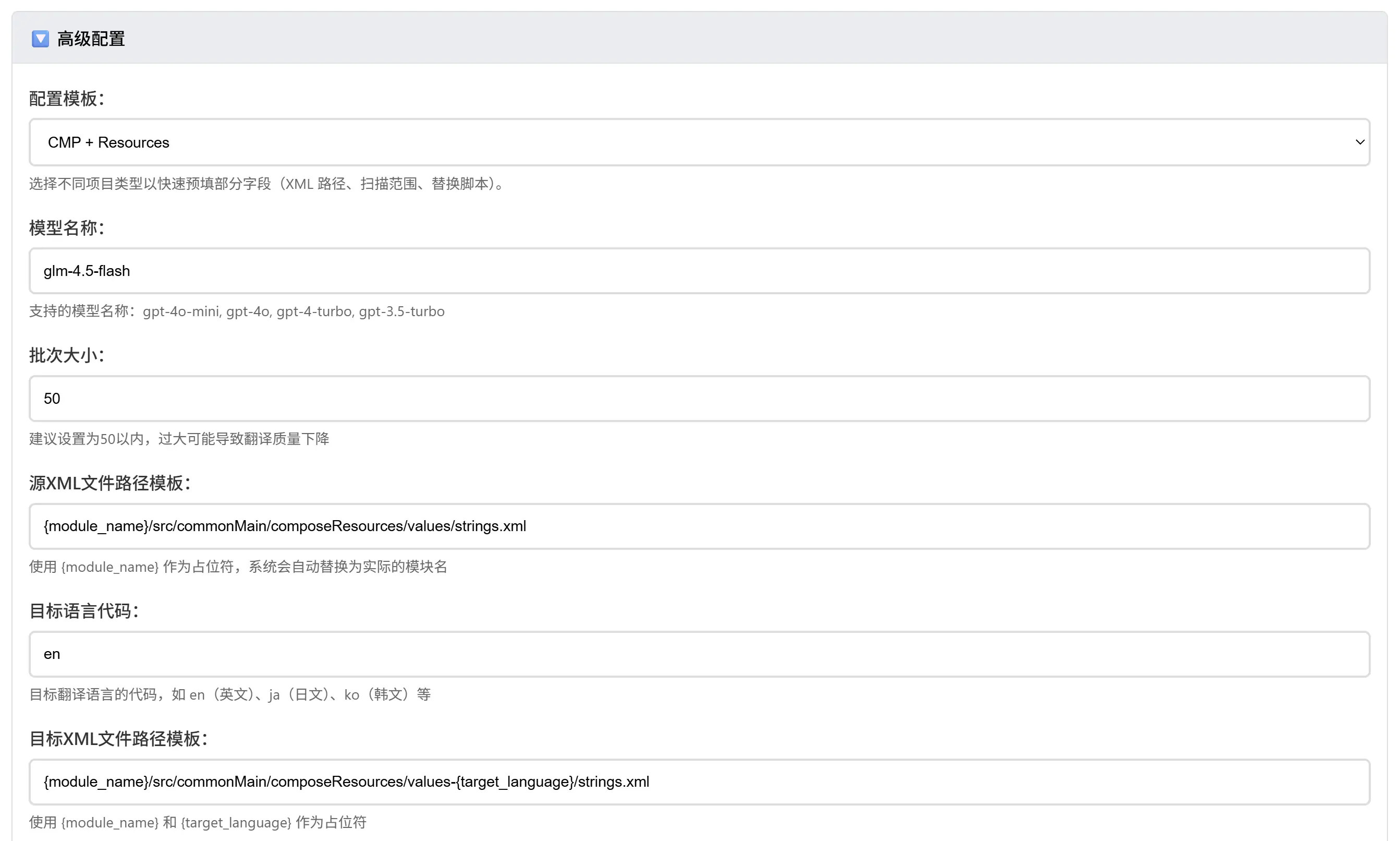Focus the 模型名称 field with glm-4.5-flash
Screen dimensions: 1400x841
[699, 271]
